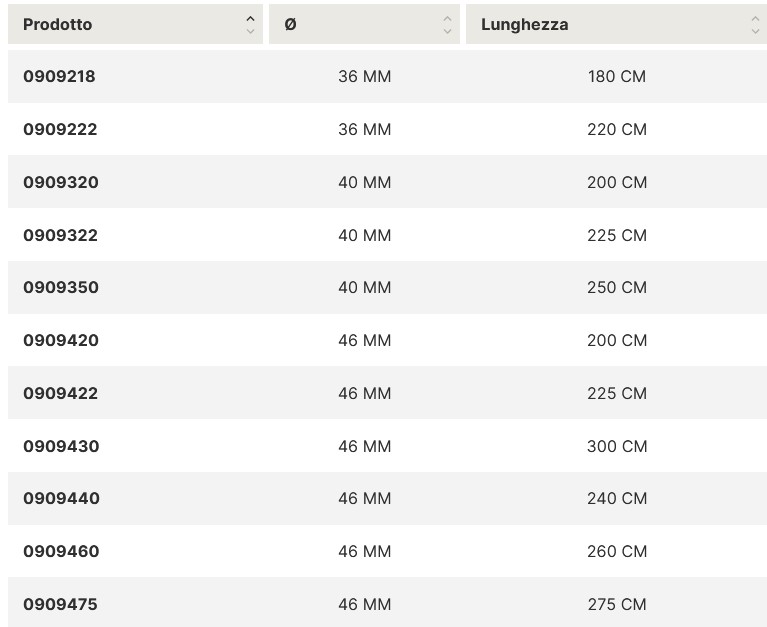This screenshot has width=767, height=627.
Task: Select product code 0909222
Action: [60, 130]
